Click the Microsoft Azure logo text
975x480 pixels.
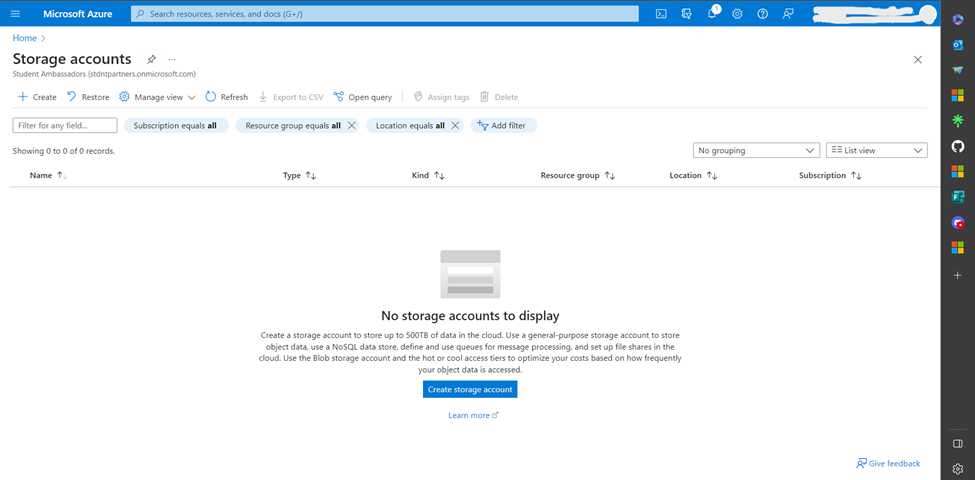(78, 14)
